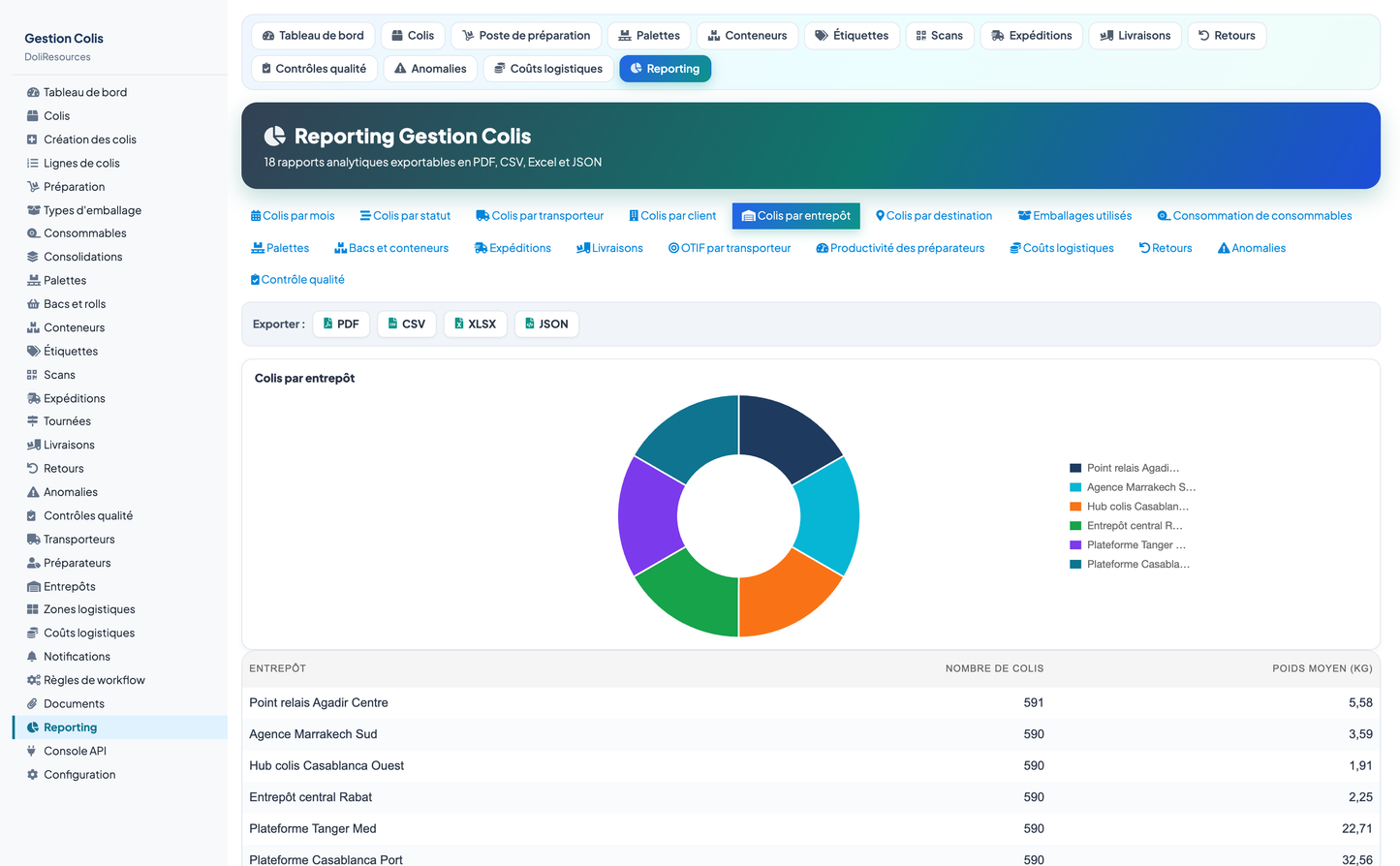Image resolution: width=1400 pixels, height=866 pixels.
Task: Click the Configuration gear icon in the sidebar
Action: pyautogui.click(x=33, y=775)
